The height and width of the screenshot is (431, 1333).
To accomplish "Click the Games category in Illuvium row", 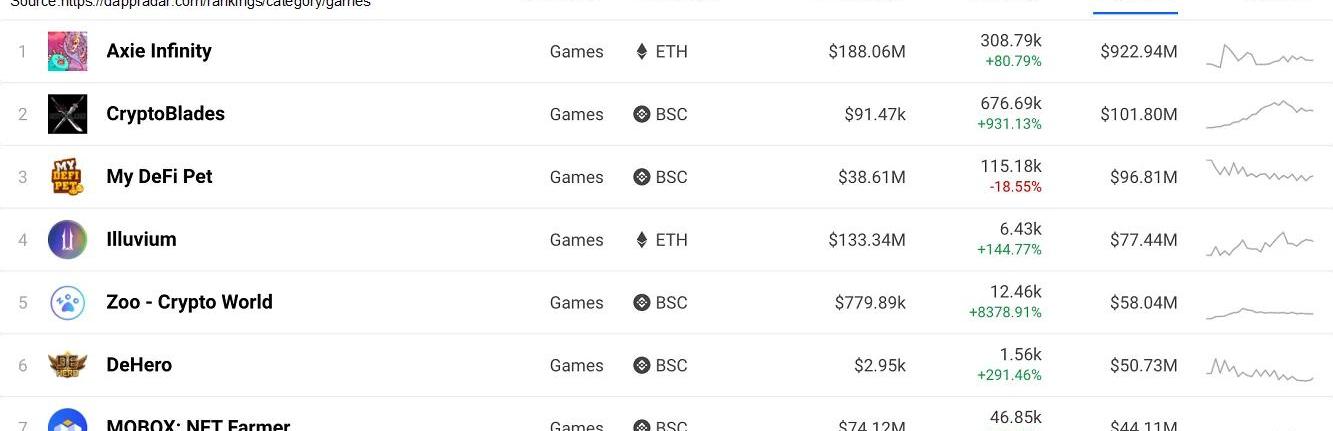I will (576, 240).
